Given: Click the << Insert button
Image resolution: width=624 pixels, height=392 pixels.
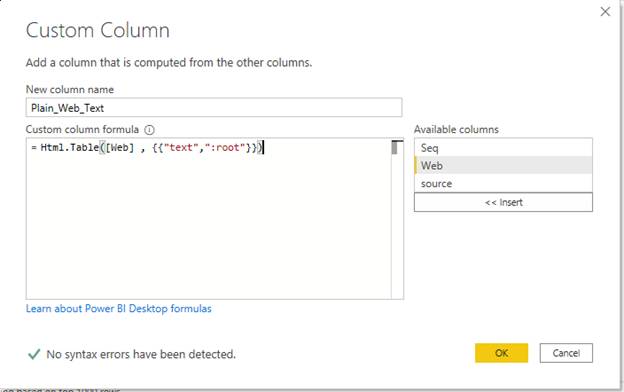Looking at the screenshot, I should tap(503, 202).
